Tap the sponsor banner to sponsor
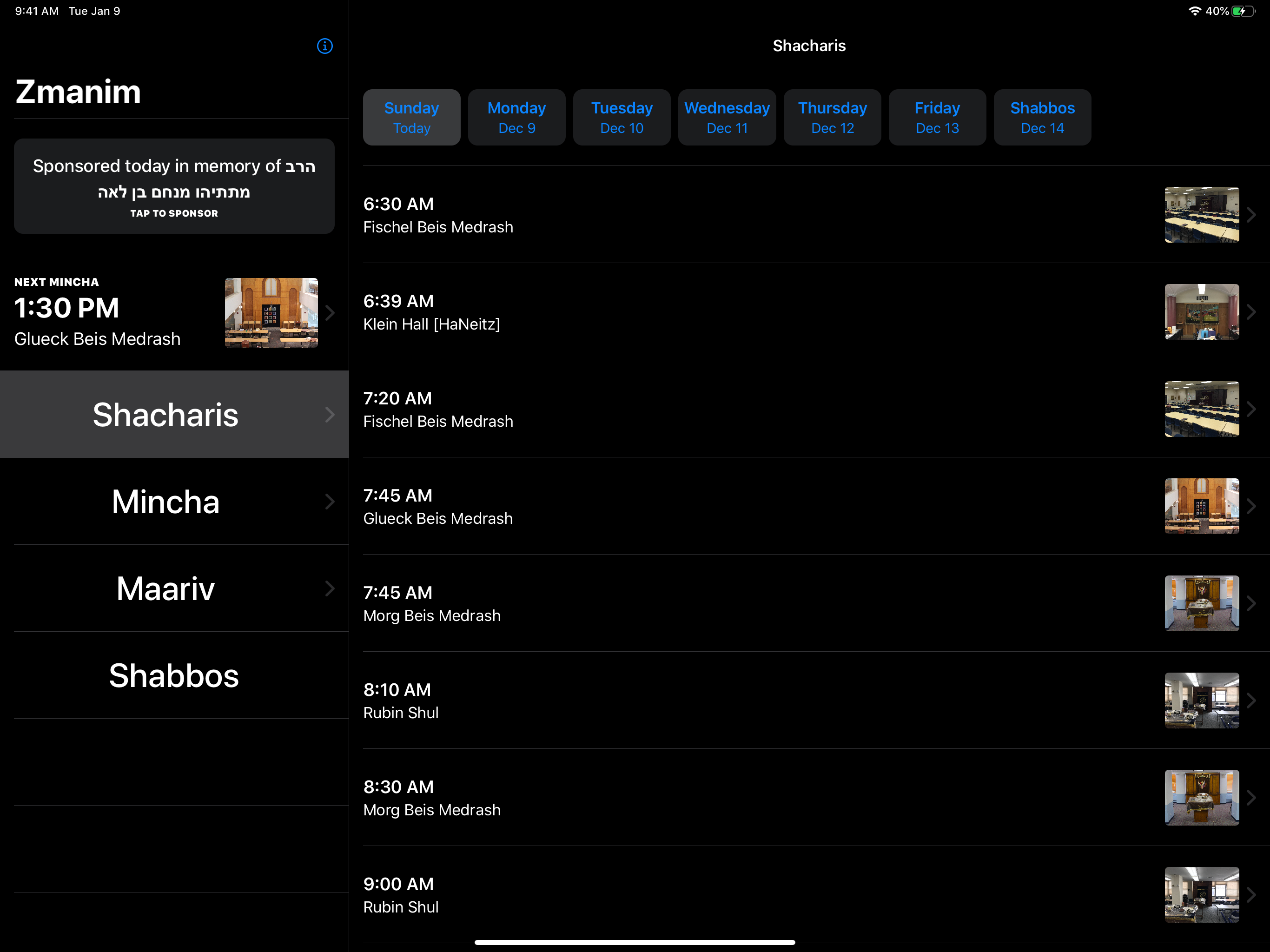The height and width of the screenshot is (952, 1270). pos(174,186)
